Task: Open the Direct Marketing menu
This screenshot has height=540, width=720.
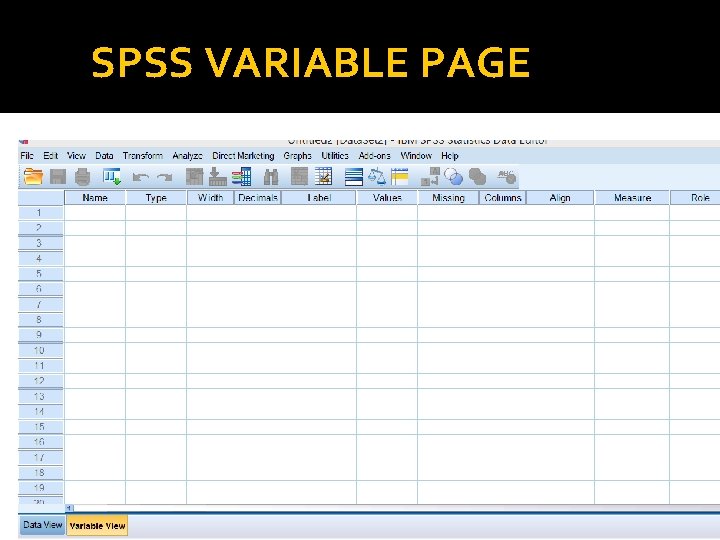Action: tap(243, 156)
